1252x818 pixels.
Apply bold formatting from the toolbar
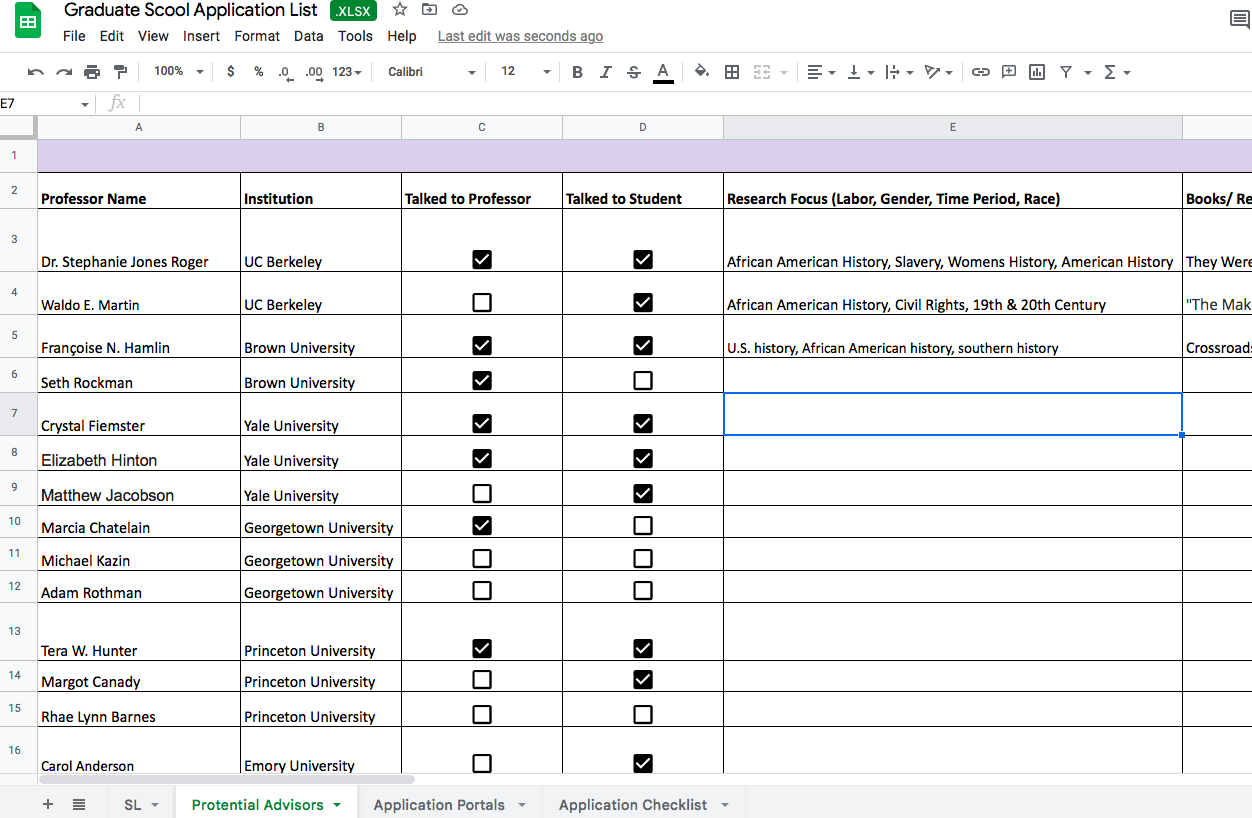(577, 71)
